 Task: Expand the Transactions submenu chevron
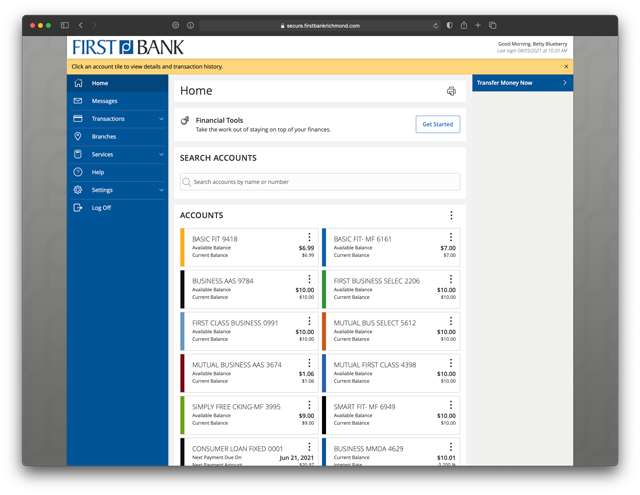point(161,119)
